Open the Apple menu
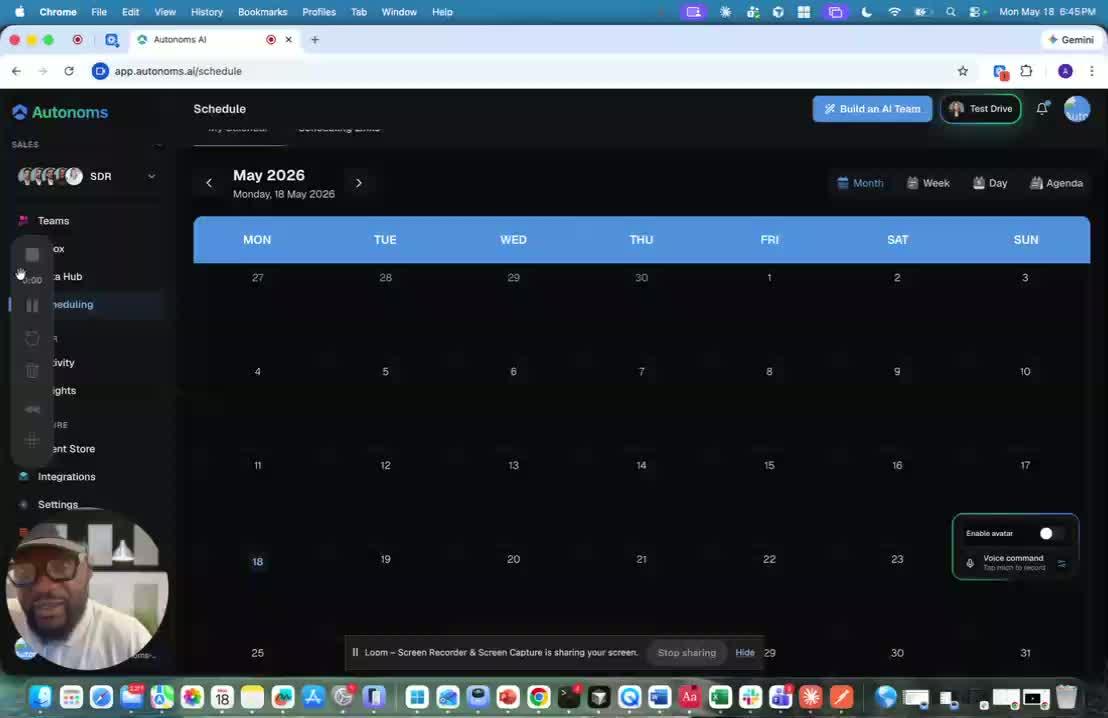The width and height of the screenshot is (1108, 718). 20,12
